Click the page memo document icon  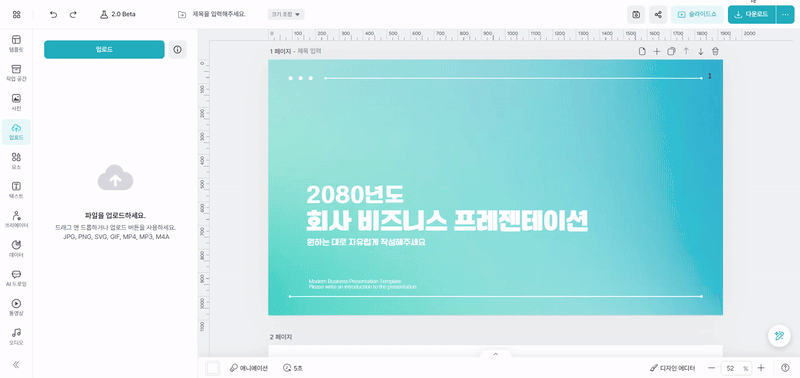(642, 51)
